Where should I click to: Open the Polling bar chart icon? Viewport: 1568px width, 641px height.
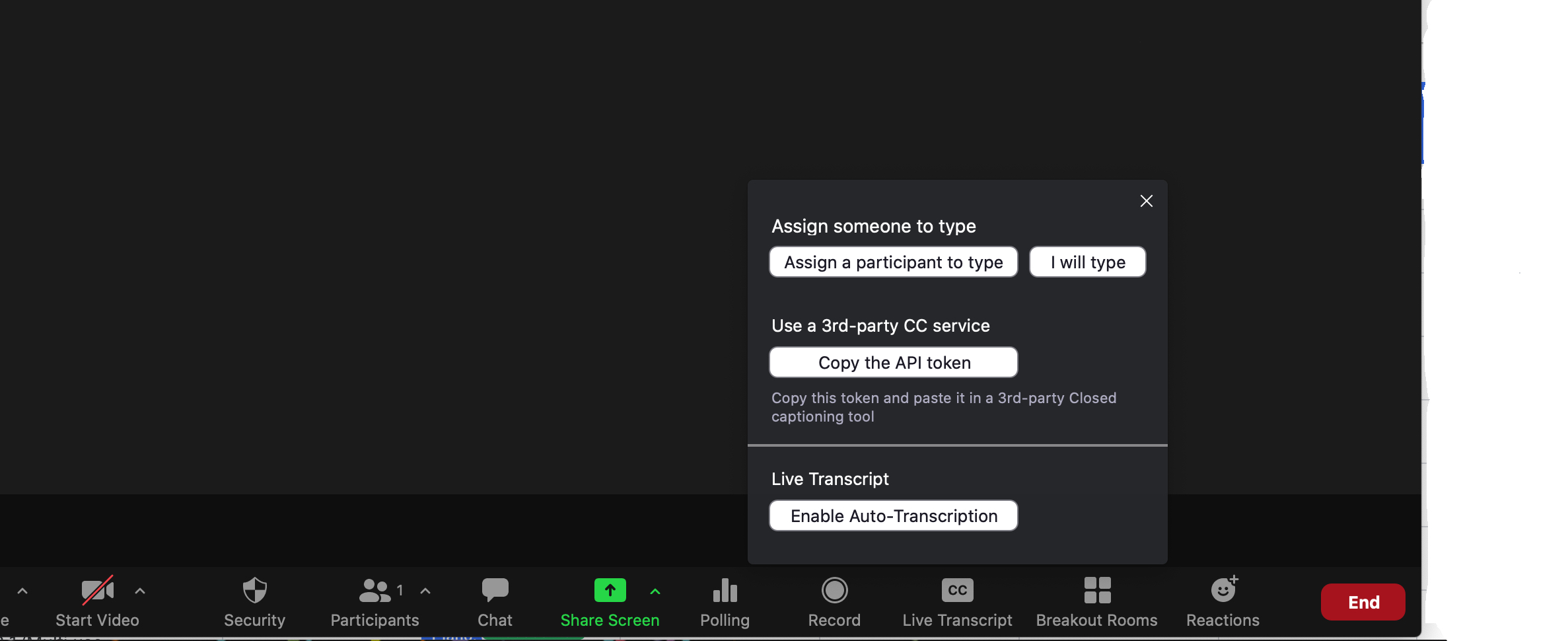pos(725,590)
